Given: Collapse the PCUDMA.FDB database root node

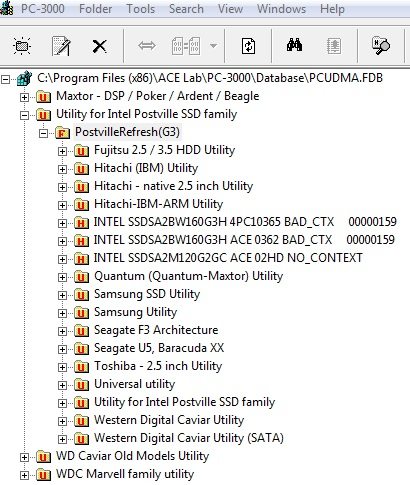Looking at the screenshot, I should click(x=5, y=79).
